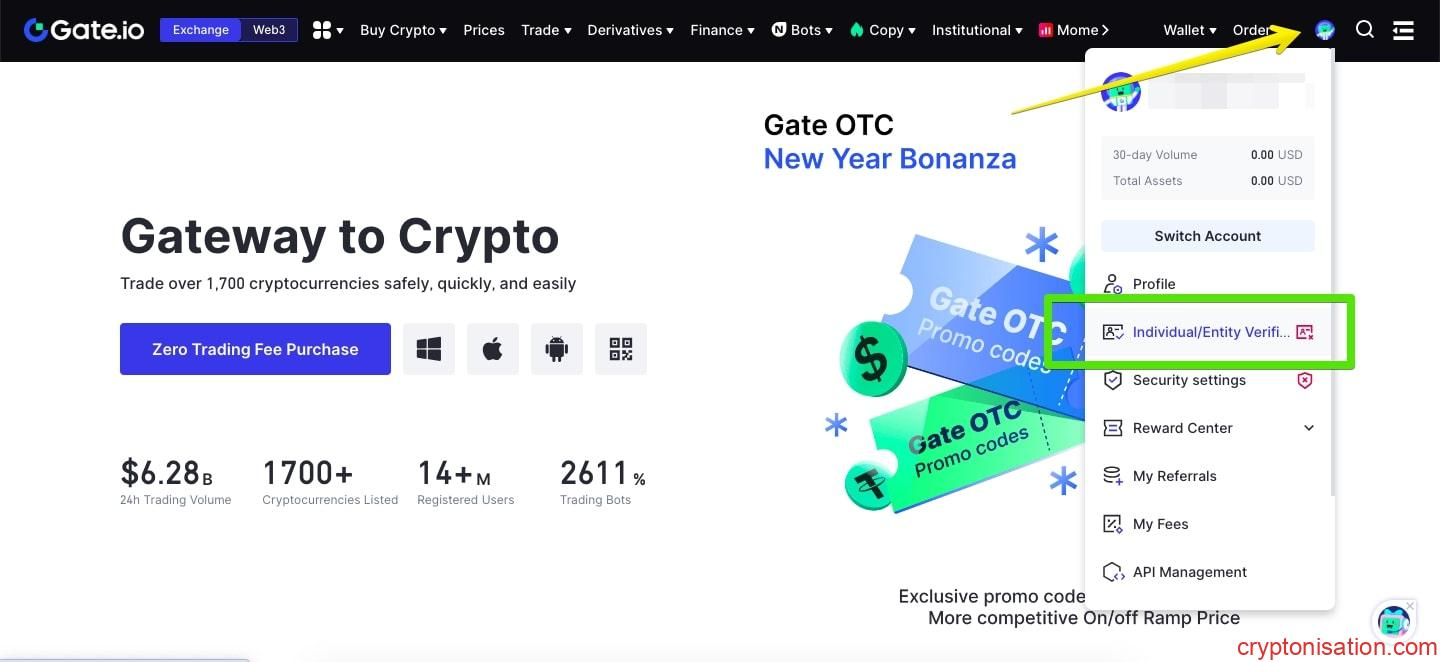Open the hamburger menu icon top right
The width and height of the screenshot is (1440, 662).
coord(1403,30)
